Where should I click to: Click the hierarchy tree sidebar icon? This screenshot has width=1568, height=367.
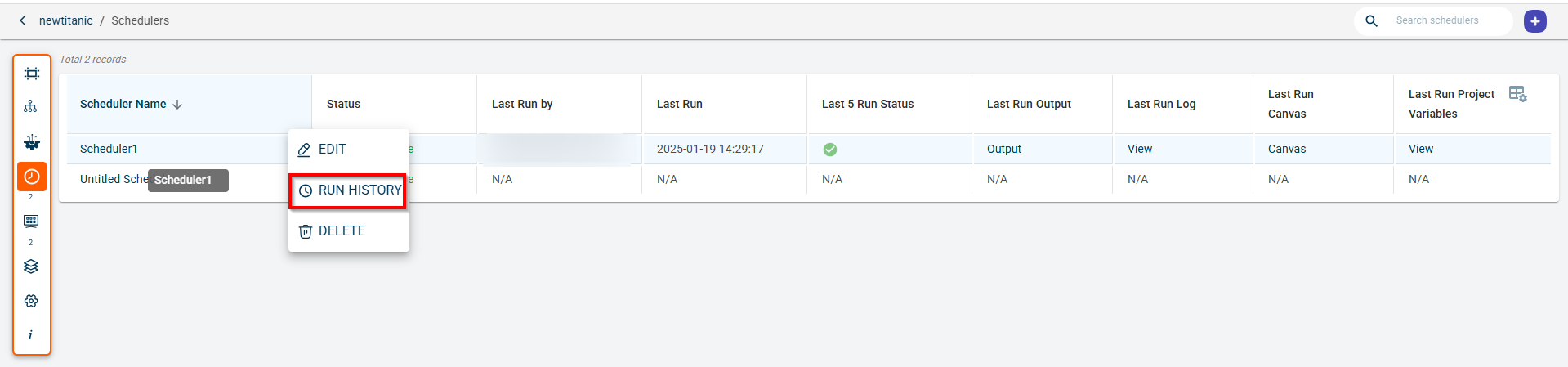pos(31,107)
